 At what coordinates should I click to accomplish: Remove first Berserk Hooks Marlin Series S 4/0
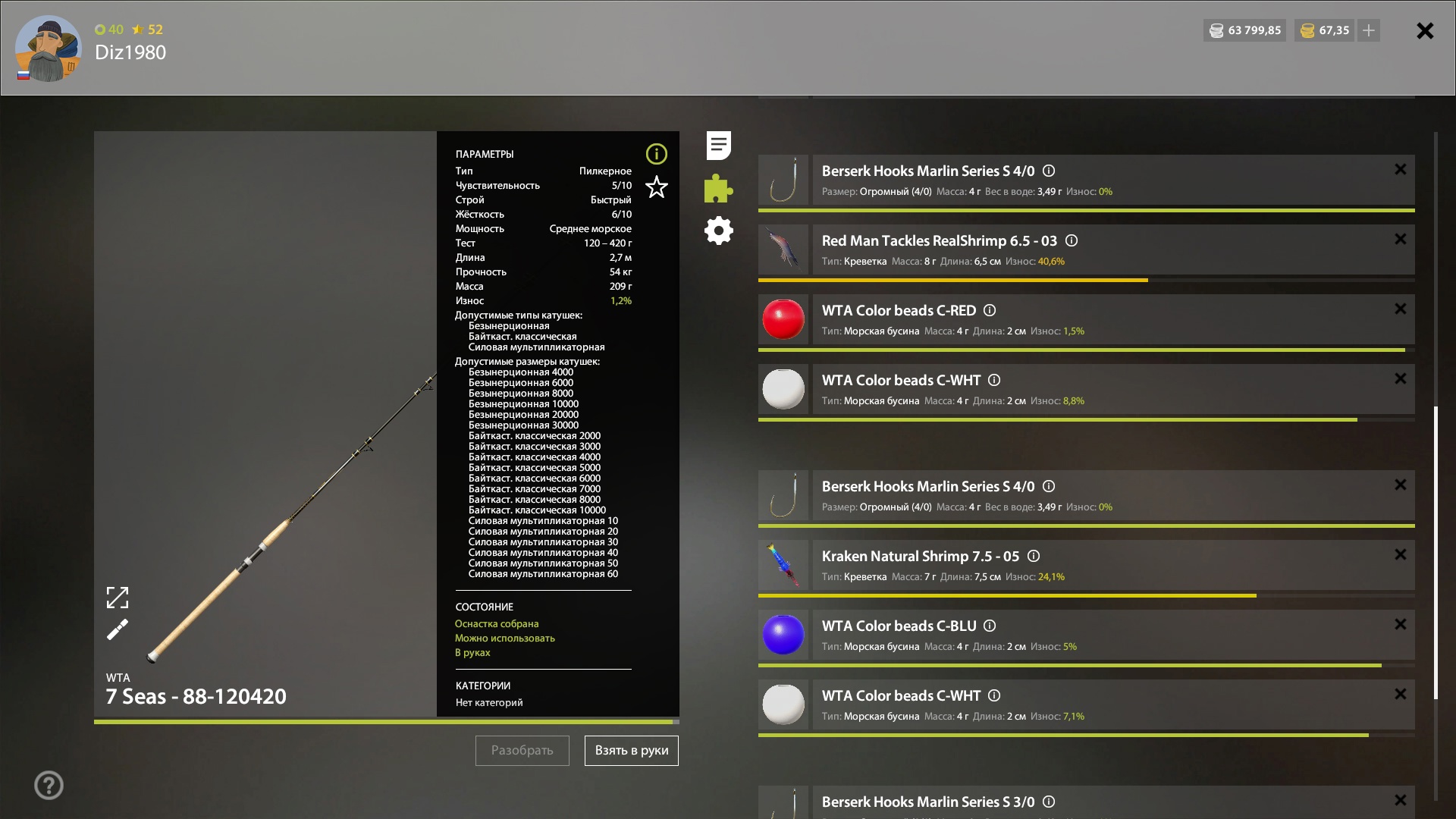pos(1401,170)
